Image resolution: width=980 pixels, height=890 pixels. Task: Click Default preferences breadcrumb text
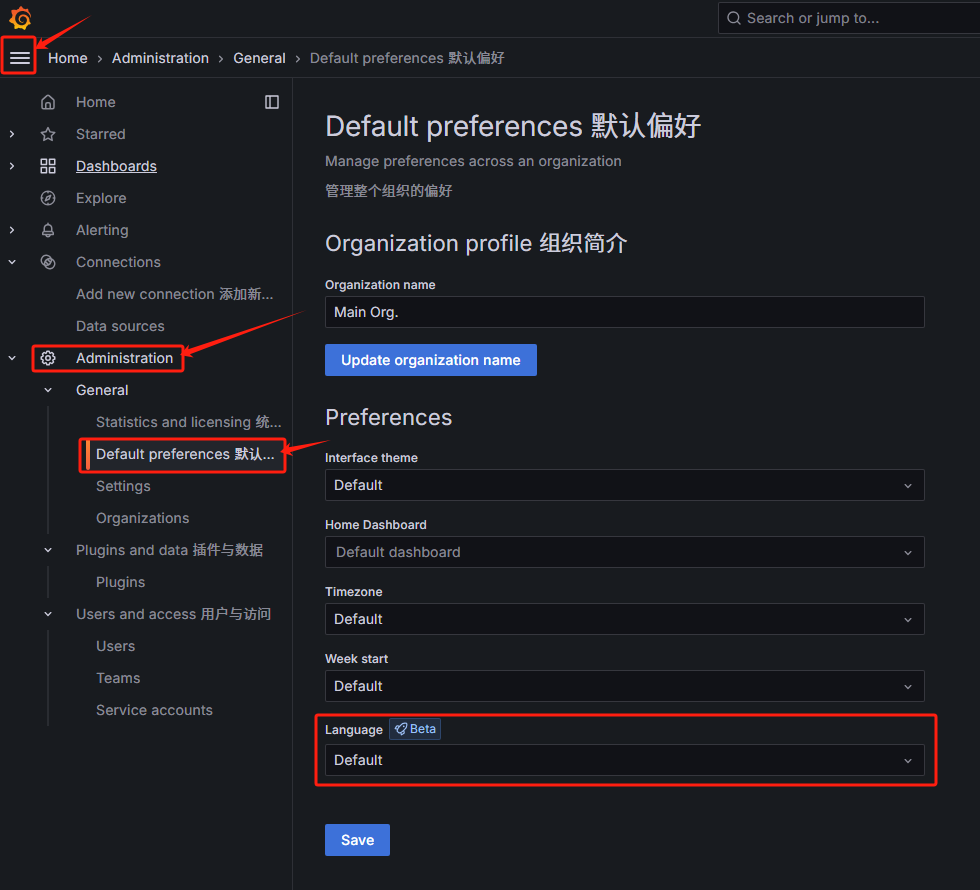click(407, 58)
